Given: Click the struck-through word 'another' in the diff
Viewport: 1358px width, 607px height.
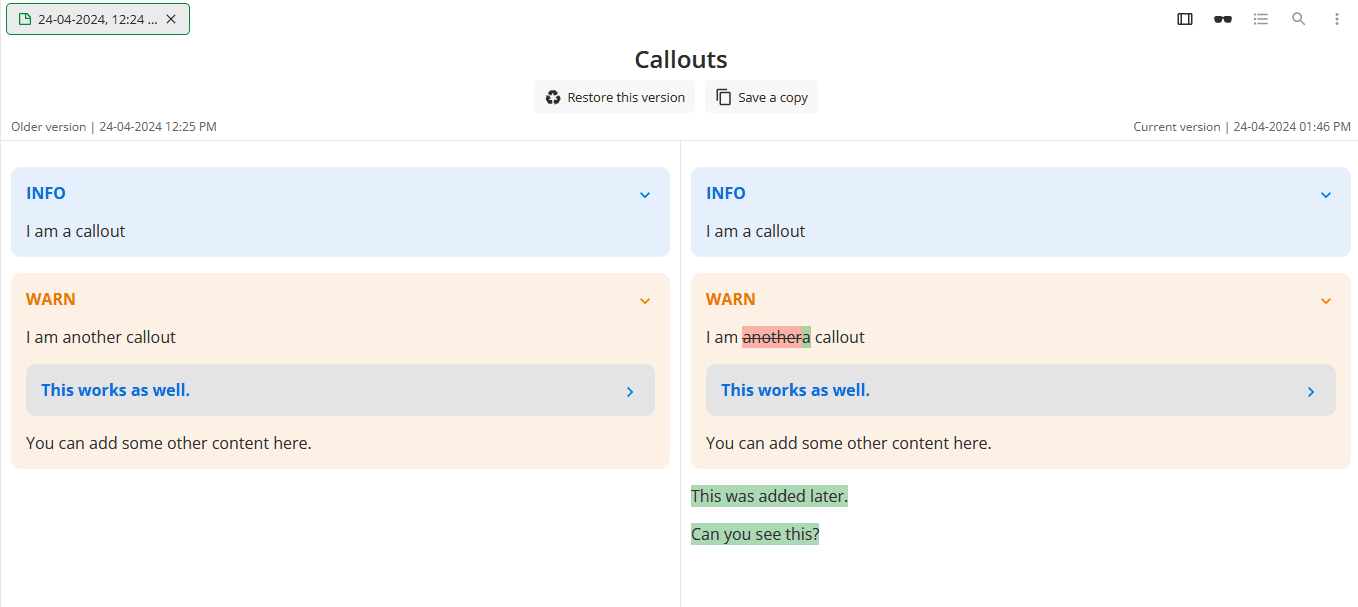Looking at the screenshot, I should tap(770, 337).
